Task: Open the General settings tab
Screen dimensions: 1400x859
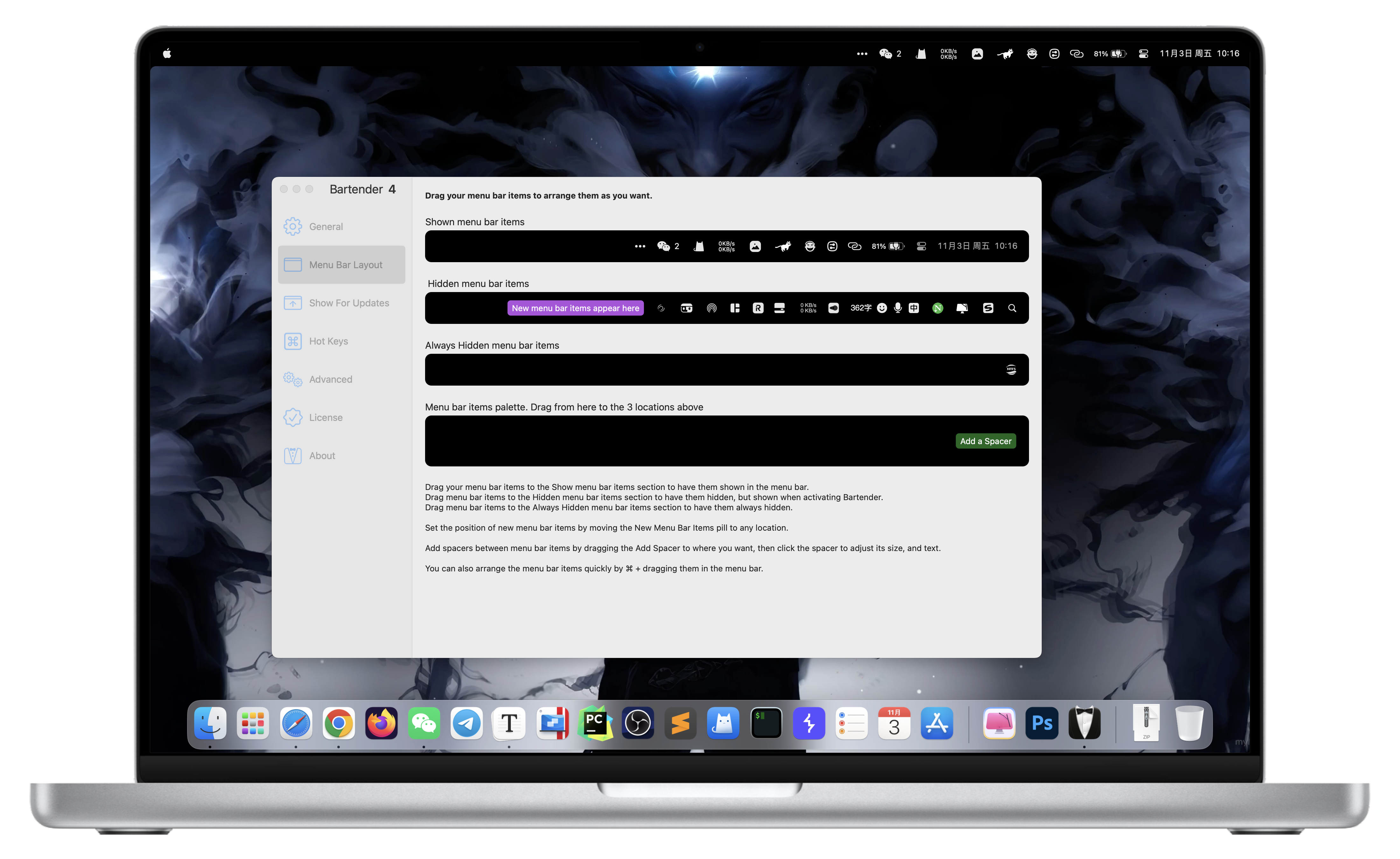Action: click(325, 227)
